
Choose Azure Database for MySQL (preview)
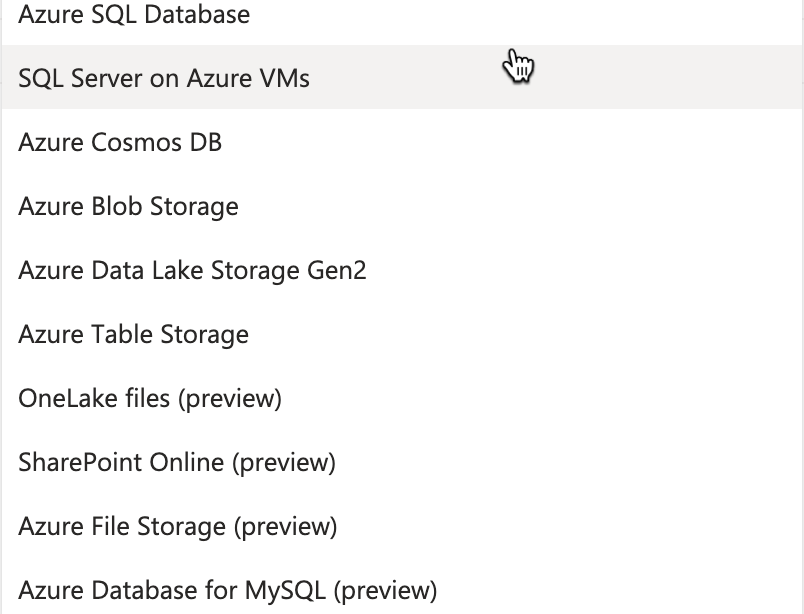point(402,587)
